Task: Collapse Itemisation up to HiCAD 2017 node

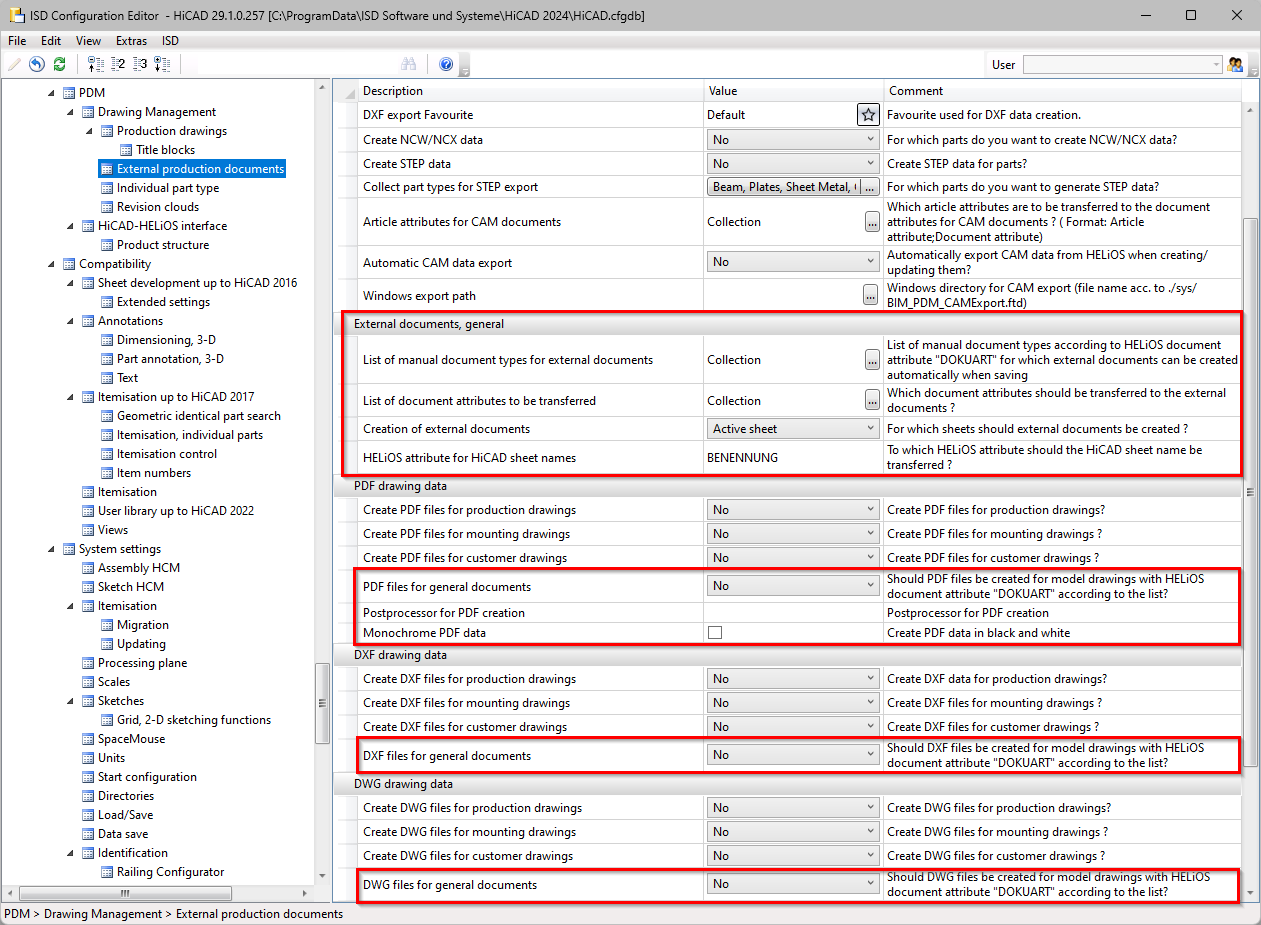Action: point(70,397)
